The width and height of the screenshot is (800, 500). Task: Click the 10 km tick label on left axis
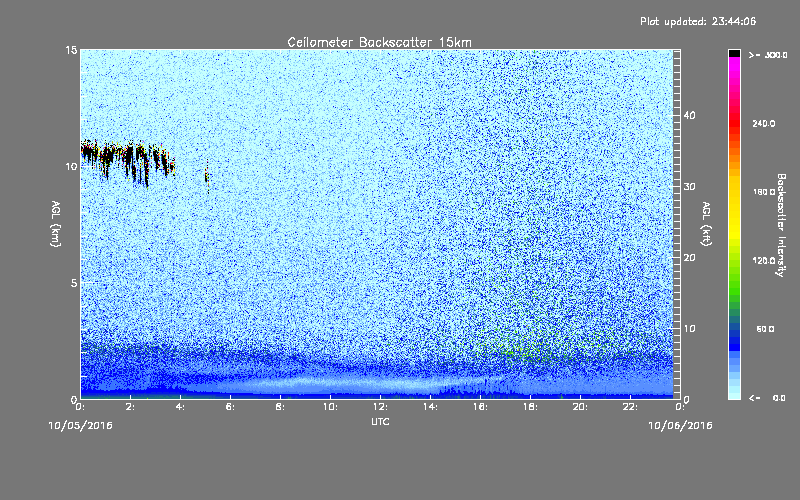(x=71, y=166)
